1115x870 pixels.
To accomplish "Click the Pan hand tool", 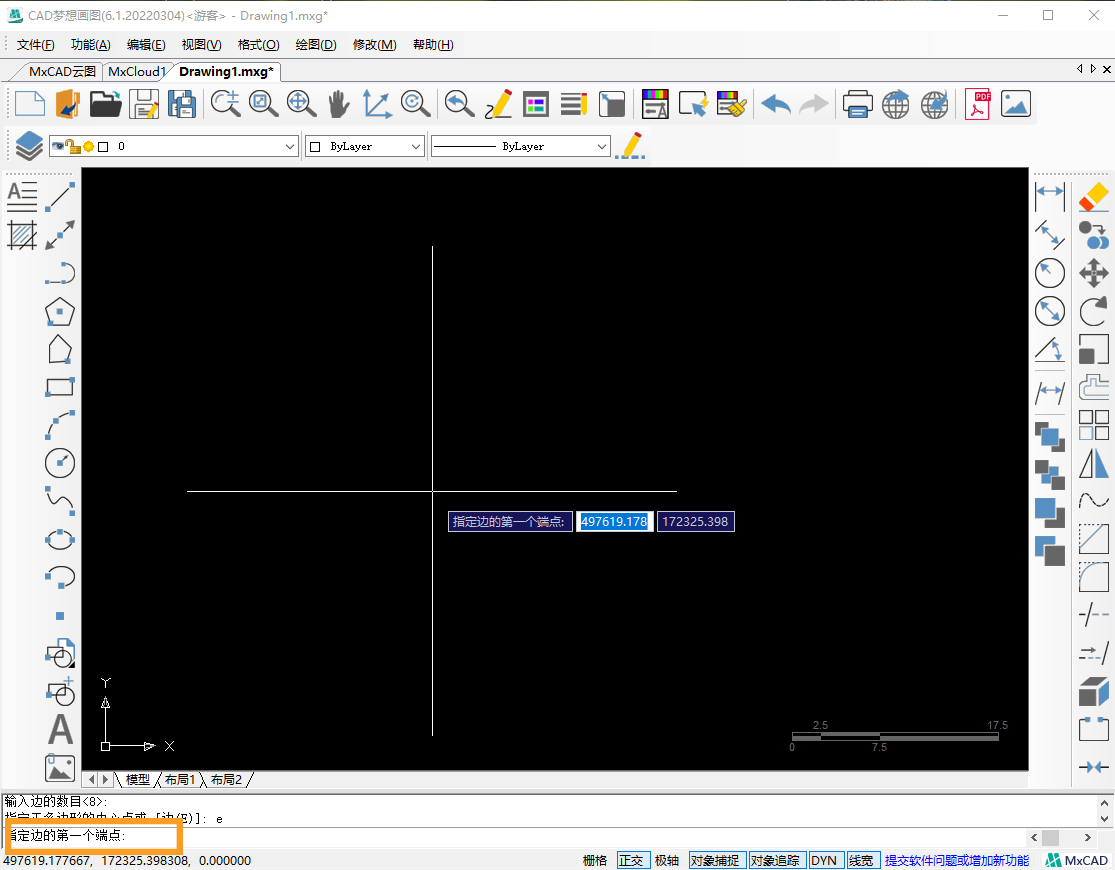I will [339, 104].
